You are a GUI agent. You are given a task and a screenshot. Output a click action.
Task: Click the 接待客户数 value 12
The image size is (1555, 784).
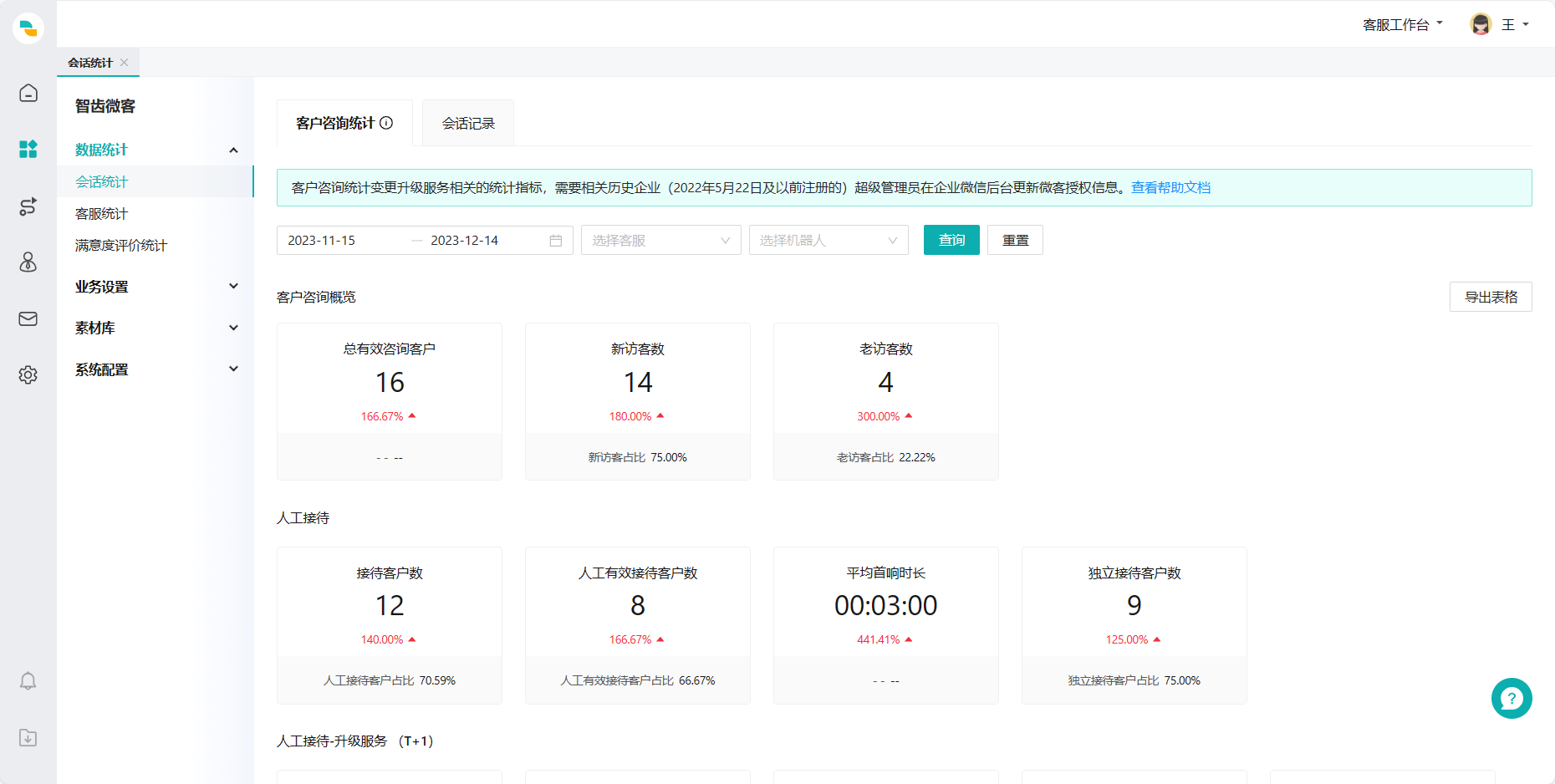[390, 605]
